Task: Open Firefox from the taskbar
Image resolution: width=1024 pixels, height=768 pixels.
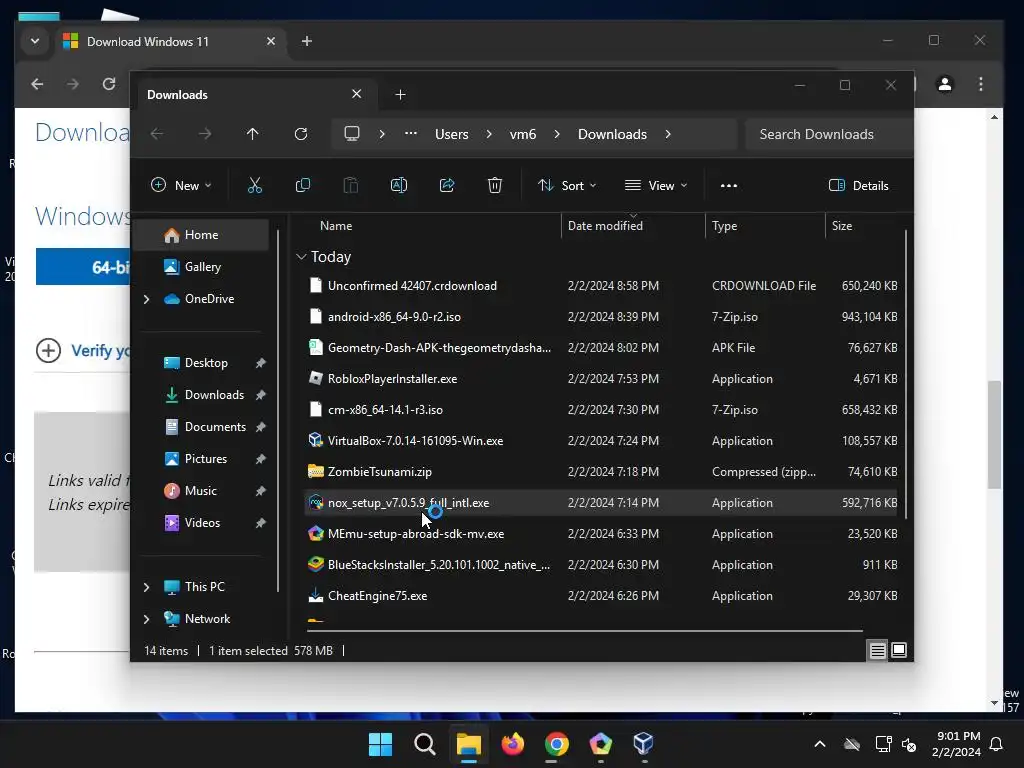Action: pyautogui.click(x=513, y=744)
